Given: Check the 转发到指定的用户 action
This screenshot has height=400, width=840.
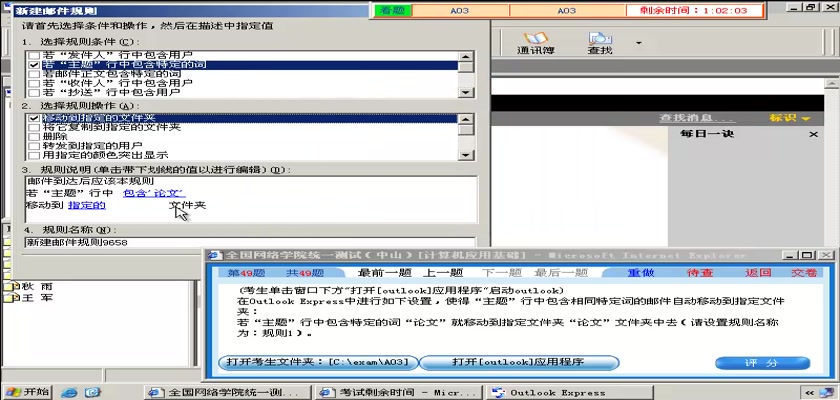Looking at the screenshot, I should click(x=34, y=146).
